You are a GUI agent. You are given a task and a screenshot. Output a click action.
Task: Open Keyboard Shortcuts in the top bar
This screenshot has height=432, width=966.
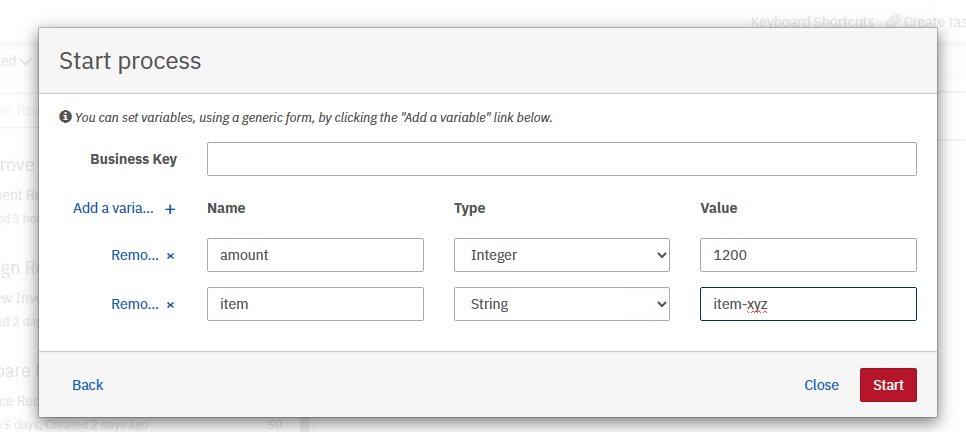click(811, 21)
